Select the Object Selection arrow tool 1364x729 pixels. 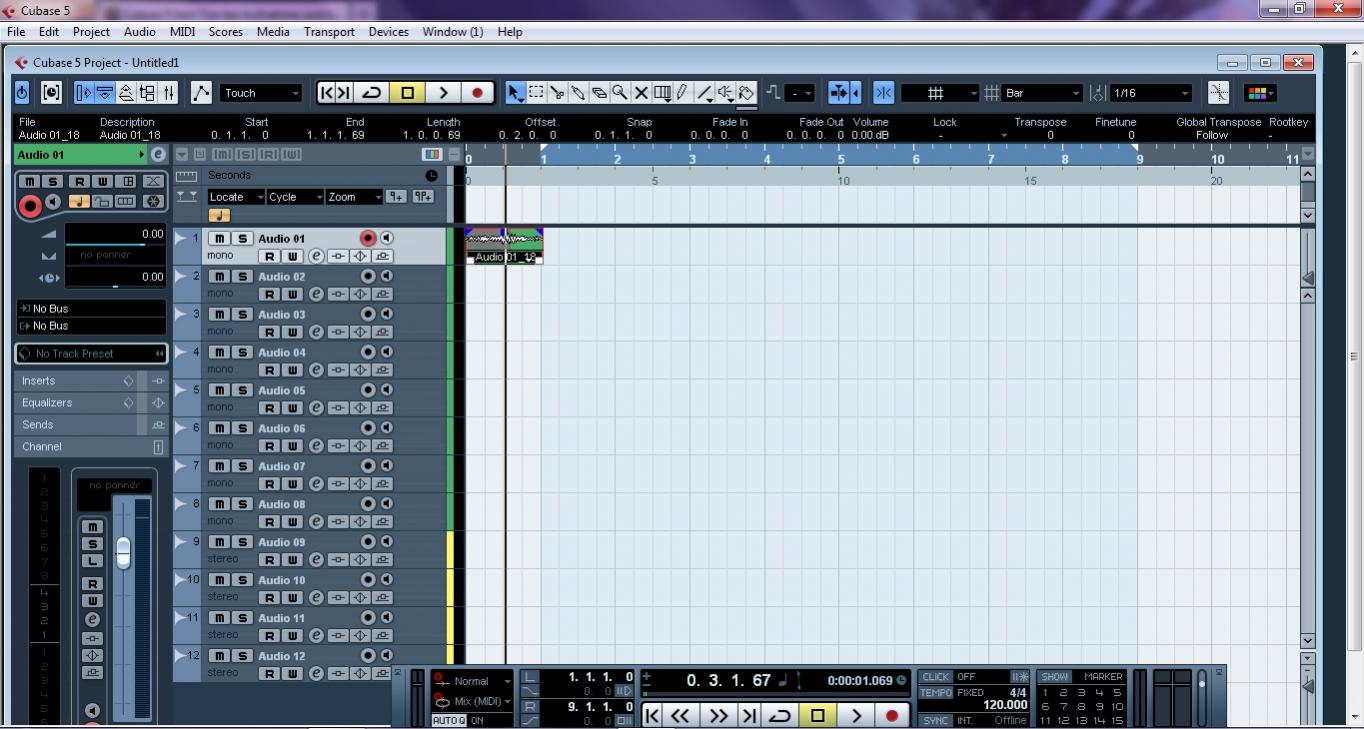coord(515,93)
